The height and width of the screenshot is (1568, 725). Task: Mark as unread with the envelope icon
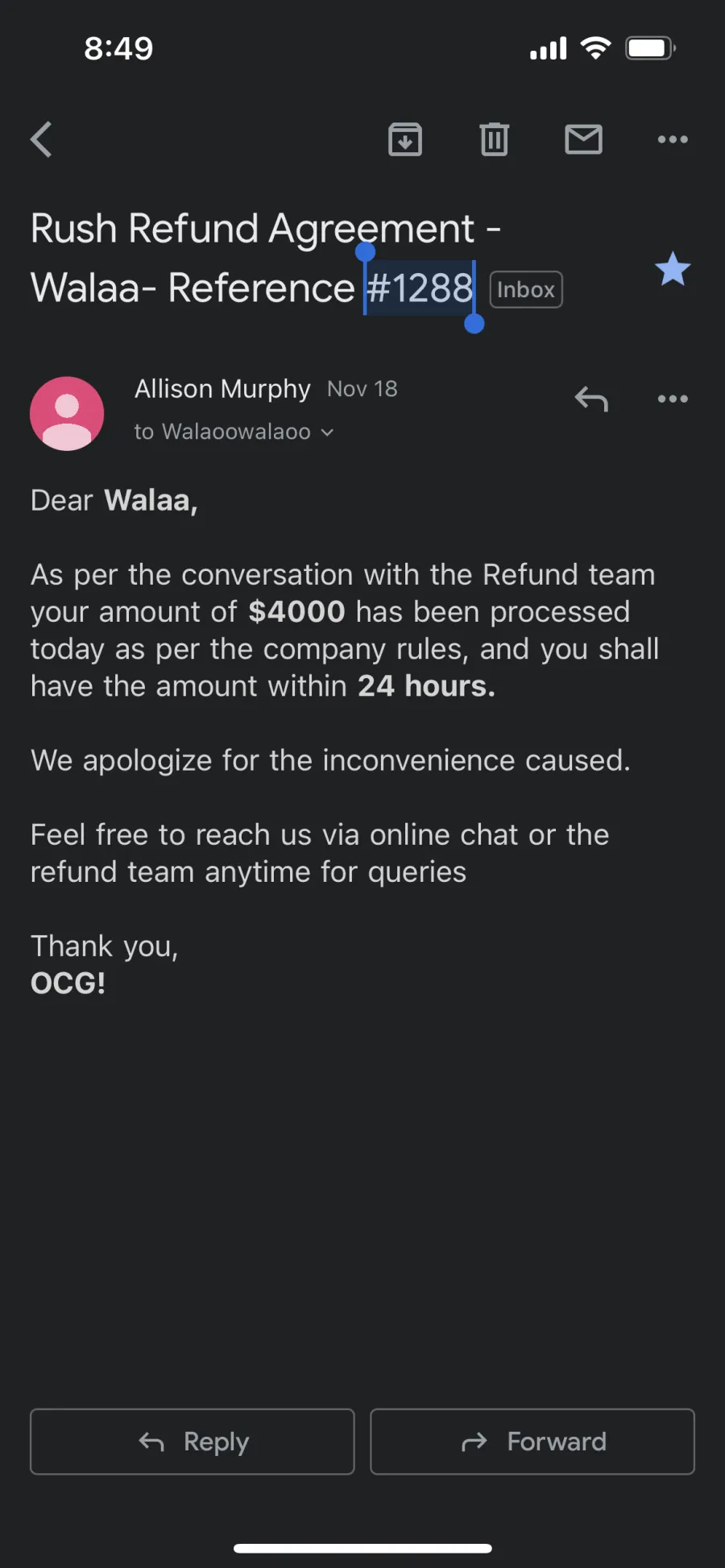point(584,139)
